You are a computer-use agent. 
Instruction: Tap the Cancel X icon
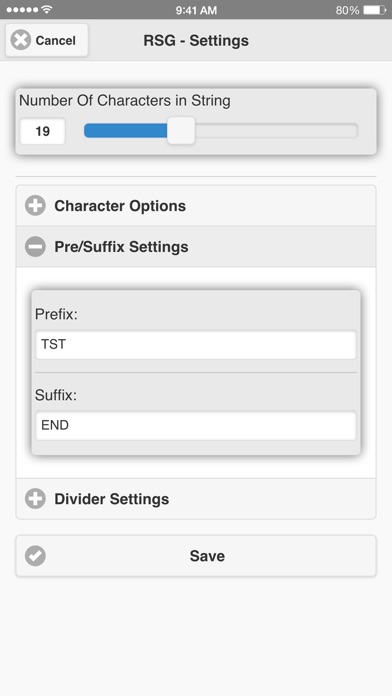pos(20,40)
